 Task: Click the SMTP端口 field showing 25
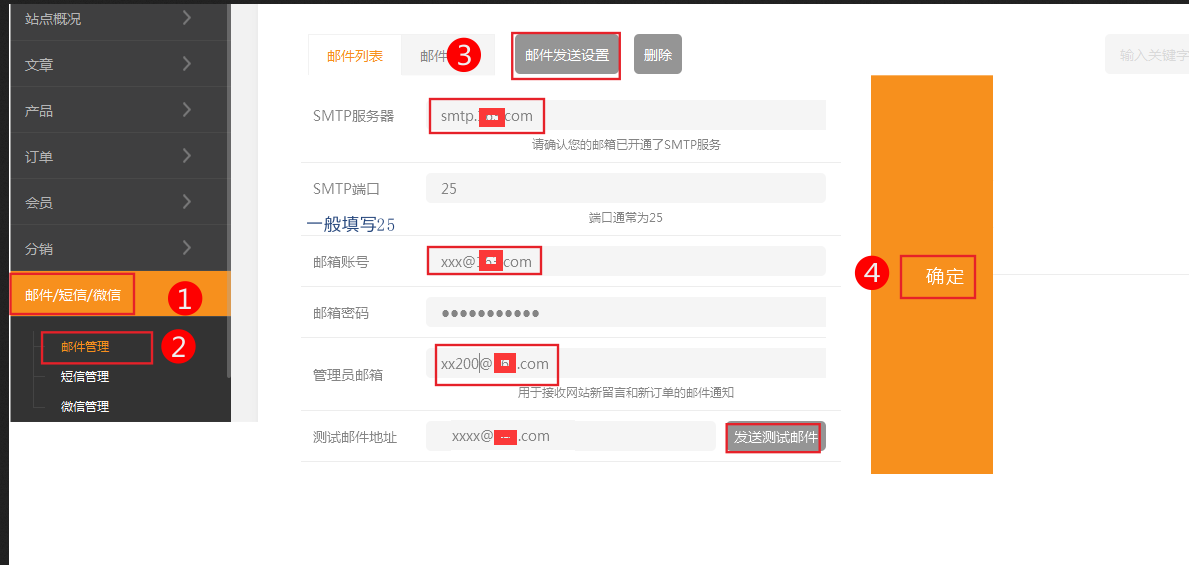(625, 188)
